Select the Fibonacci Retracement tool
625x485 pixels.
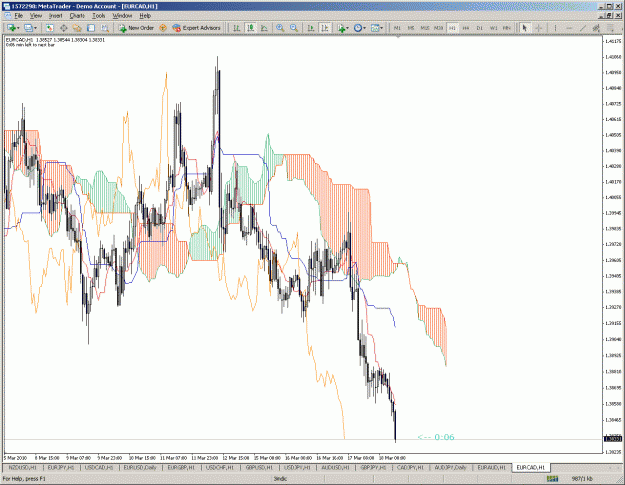point(610,28)
